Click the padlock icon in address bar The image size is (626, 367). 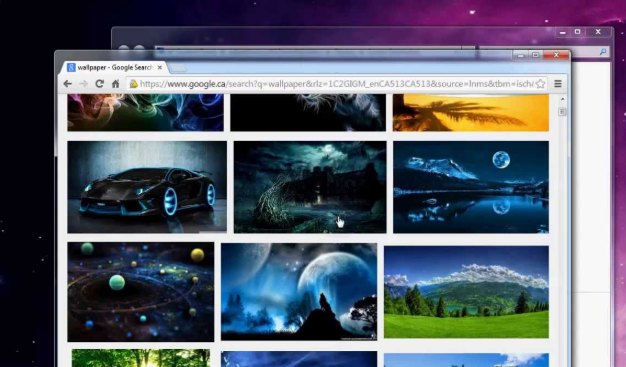(x=134, y=84)
